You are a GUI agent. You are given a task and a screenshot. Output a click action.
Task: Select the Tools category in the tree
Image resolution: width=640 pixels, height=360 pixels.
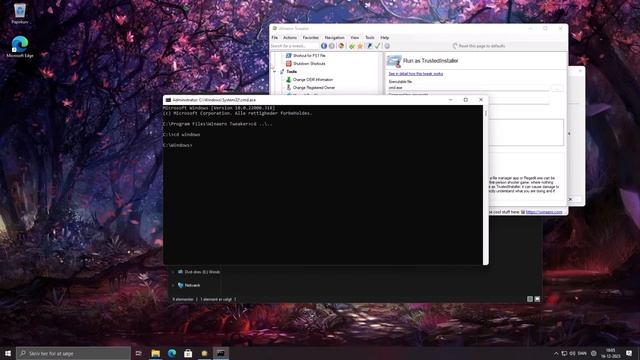pos(291,71)
